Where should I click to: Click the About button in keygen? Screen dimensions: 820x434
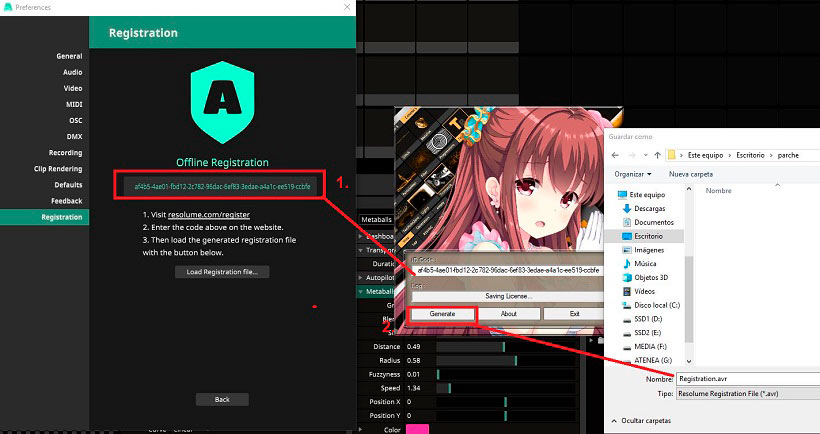pos(508,314)
